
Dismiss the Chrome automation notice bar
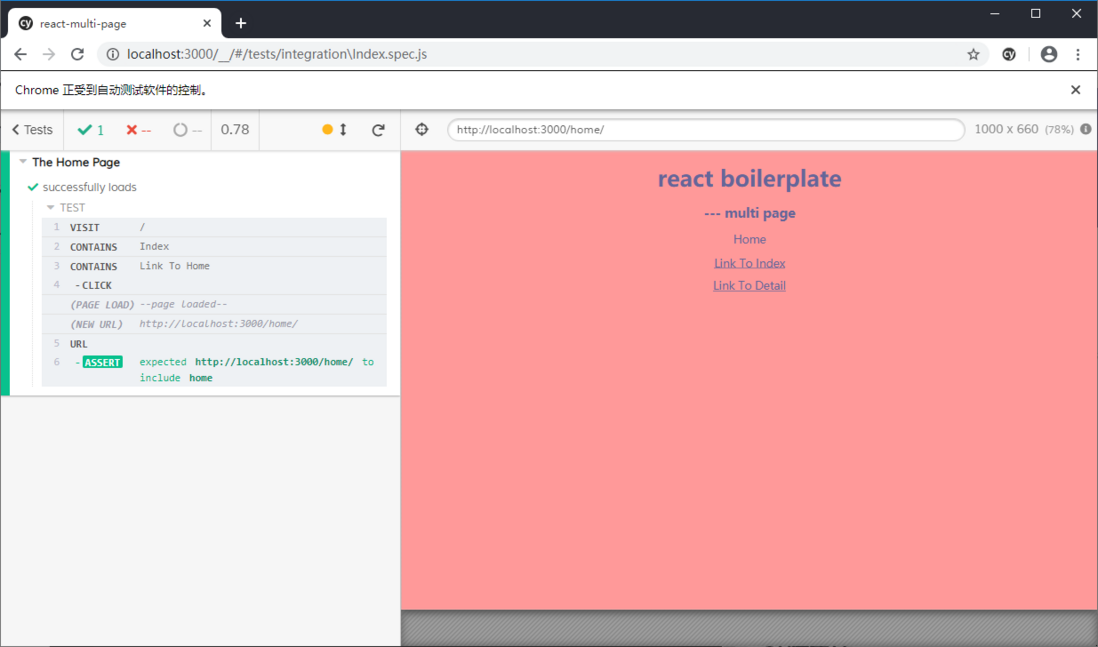click(x=1076, y=90)
